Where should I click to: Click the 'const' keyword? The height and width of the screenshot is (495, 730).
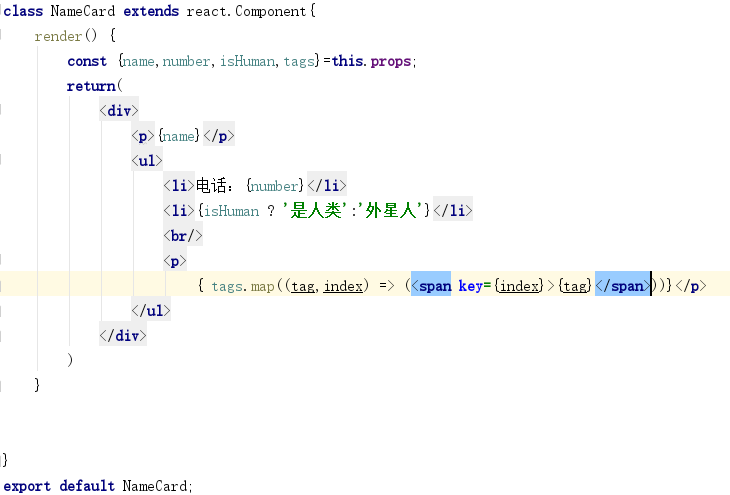[x=87, y=61]
